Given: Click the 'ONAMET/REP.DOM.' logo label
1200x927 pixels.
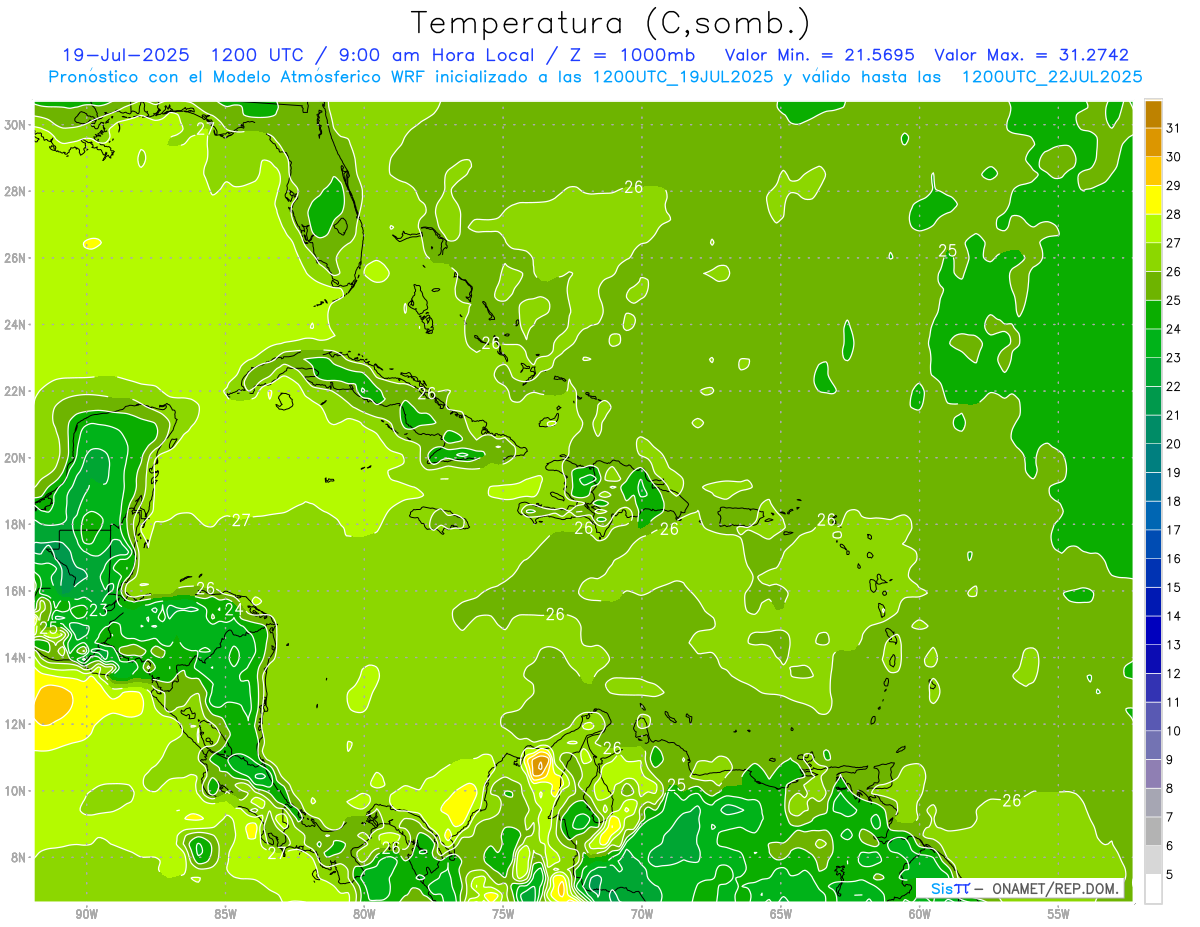Looking at the screenshot, I should 1054,888.
